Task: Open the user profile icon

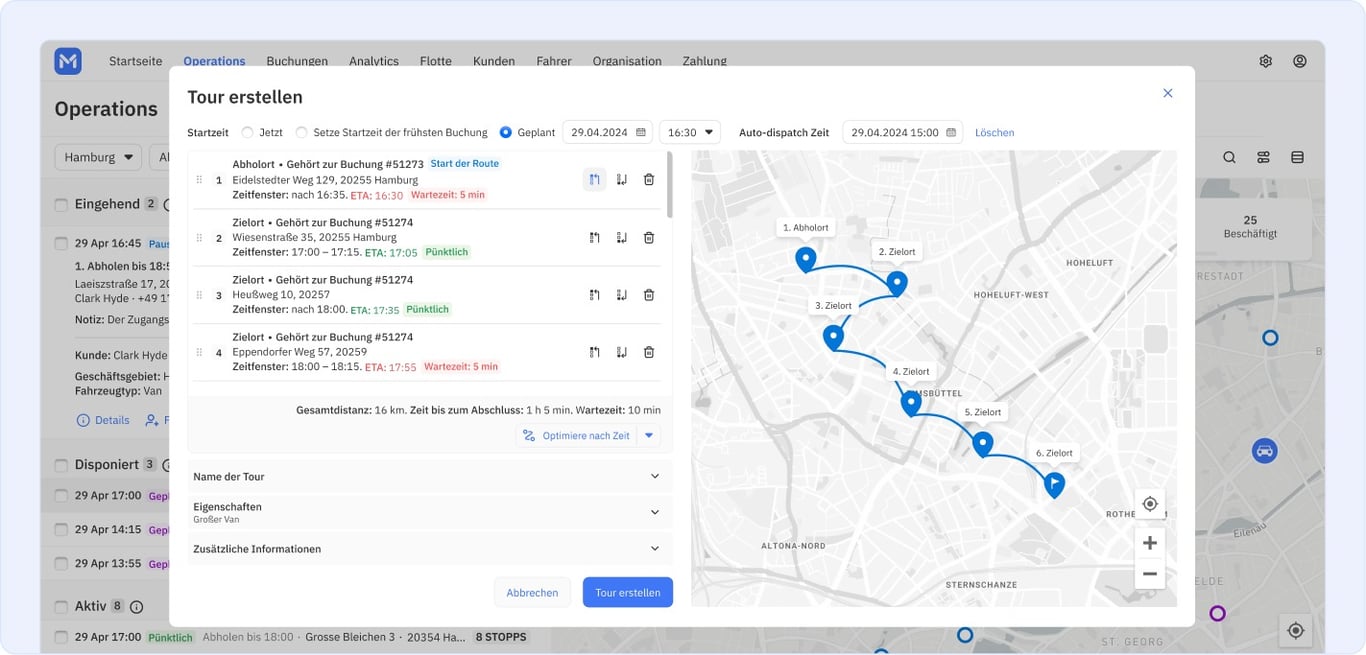Action: pyautogui.click(x=1300, y=61)
